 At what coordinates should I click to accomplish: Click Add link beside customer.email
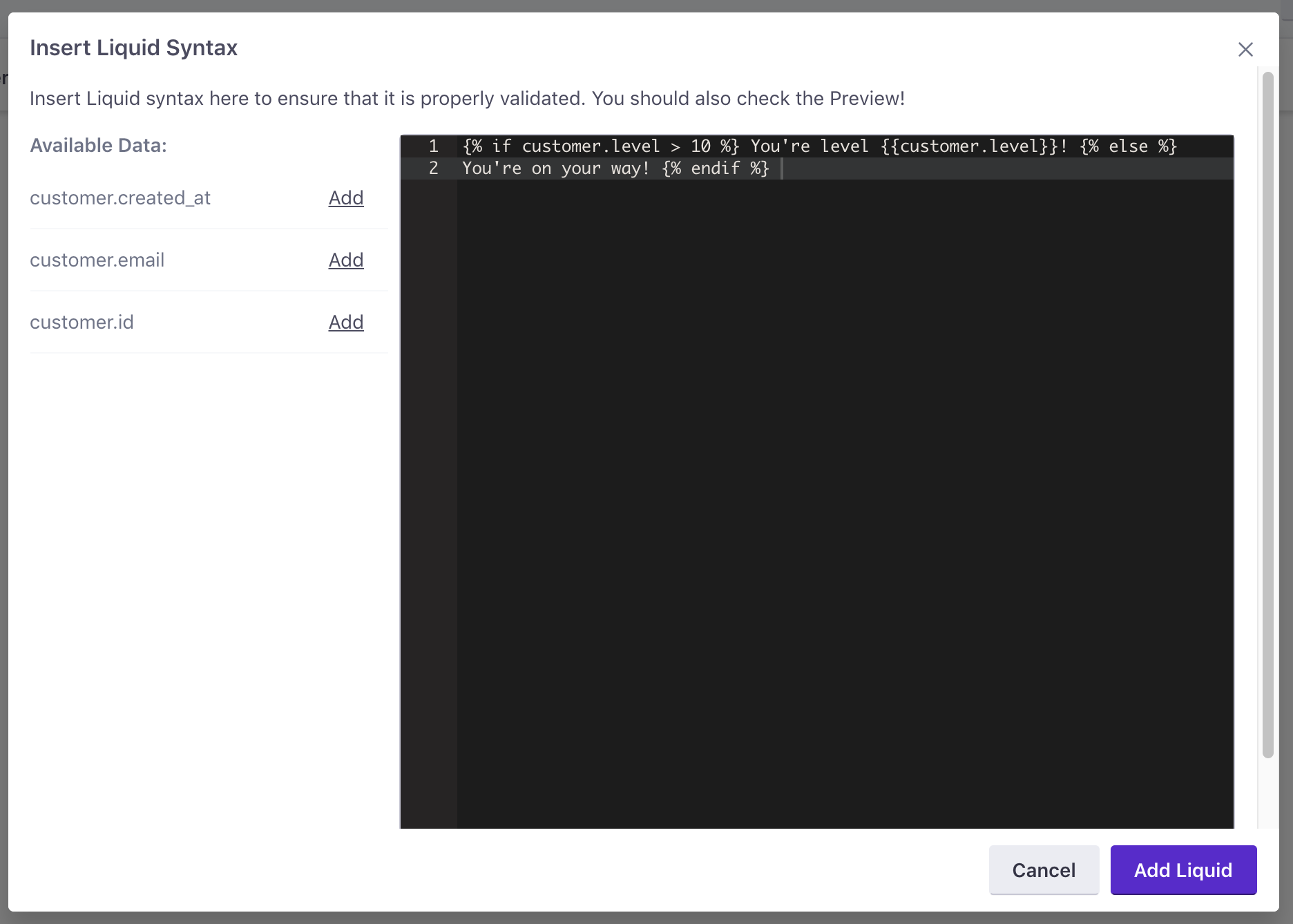click(x=345, y=260)
